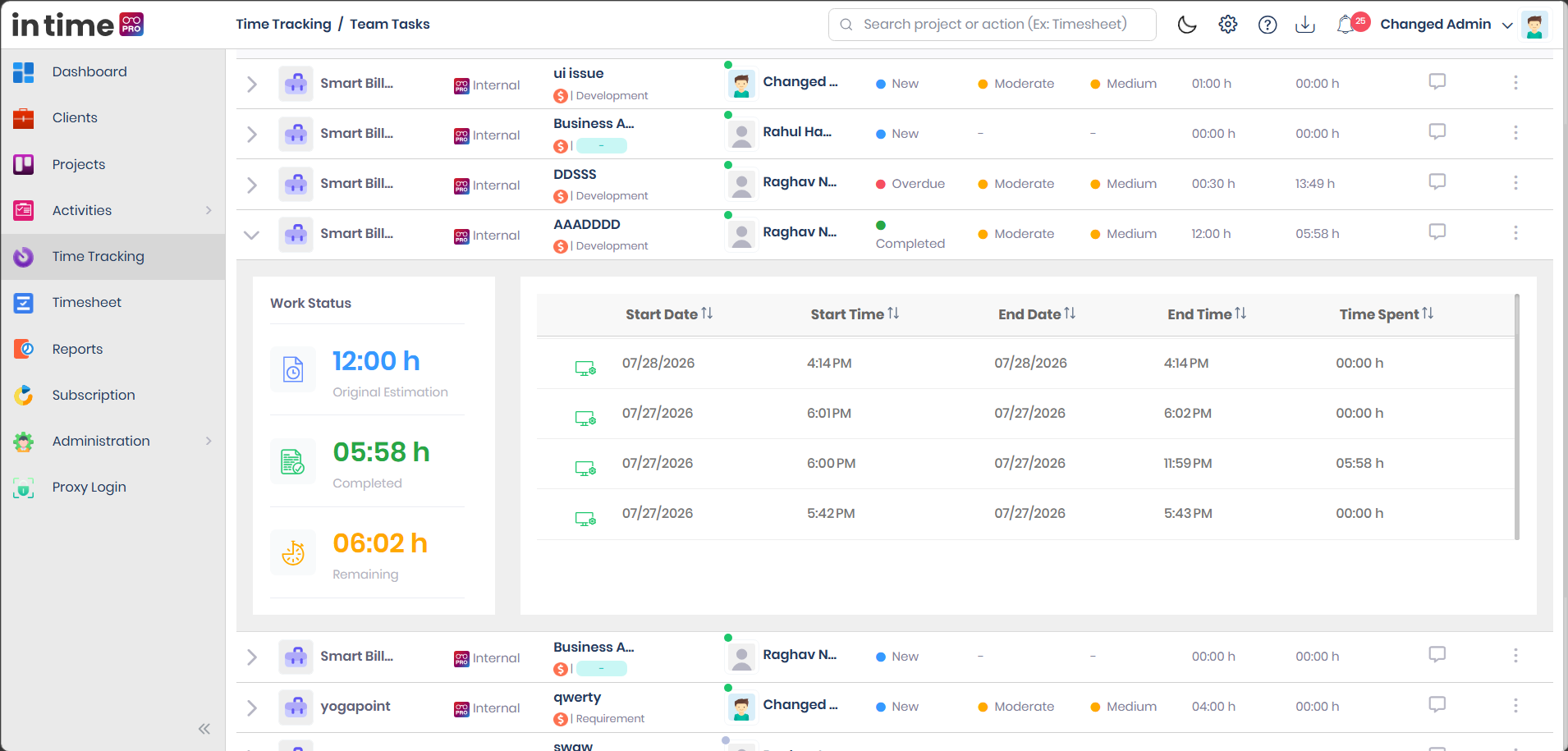Open the help question mark icon

(x=1268, y=25)
